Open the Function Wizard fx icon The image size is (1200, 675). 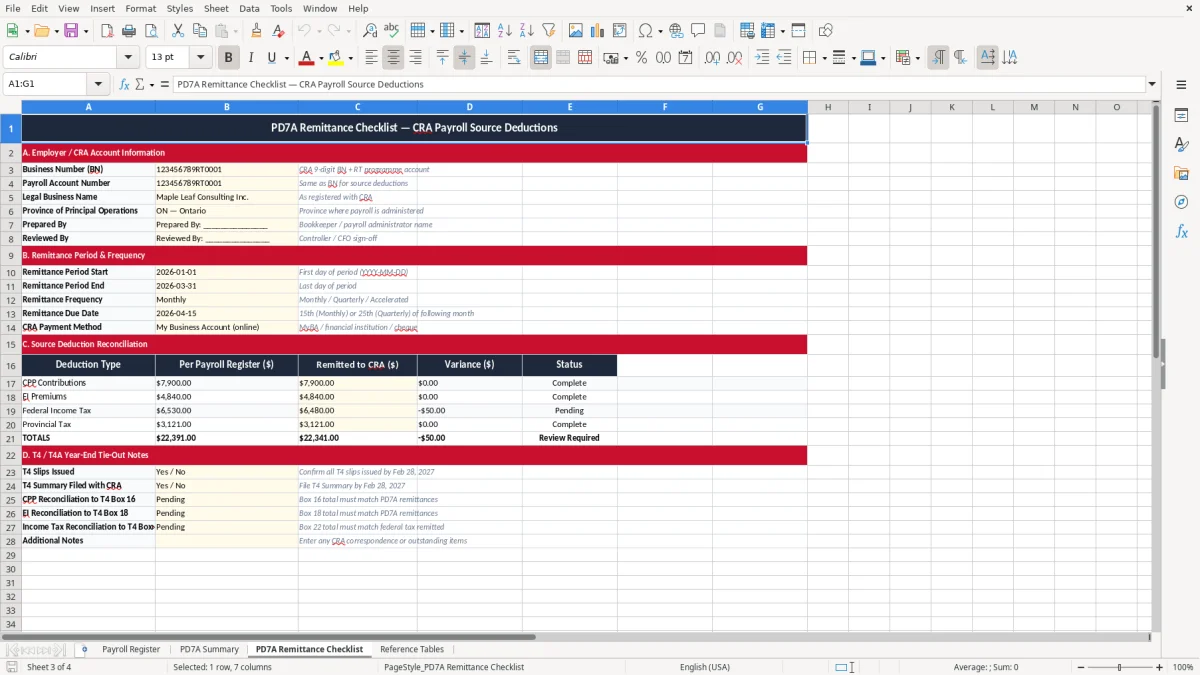[125, 84]
